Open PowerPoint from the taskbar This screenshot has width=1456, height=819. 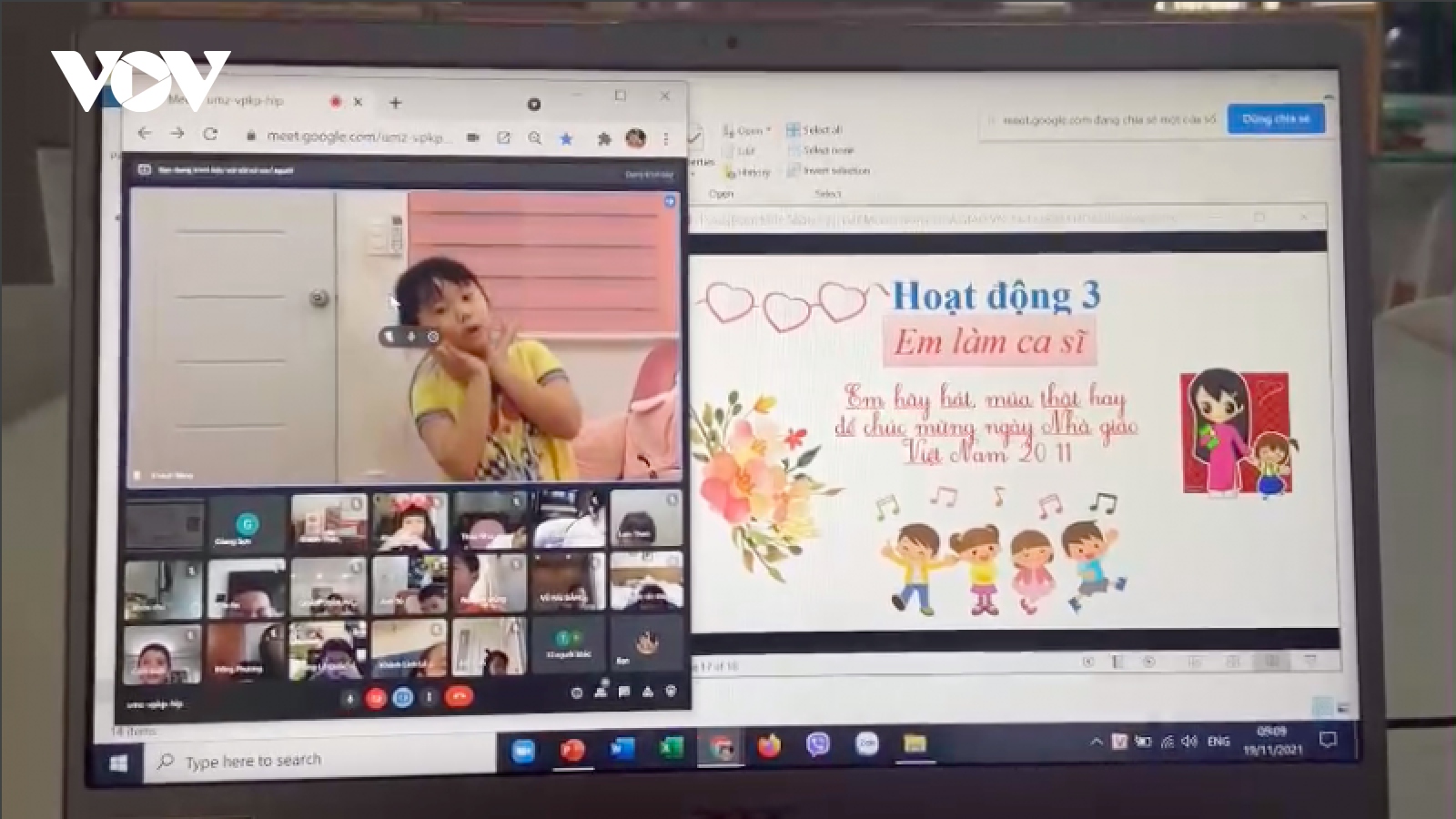[x=572, y=751]
